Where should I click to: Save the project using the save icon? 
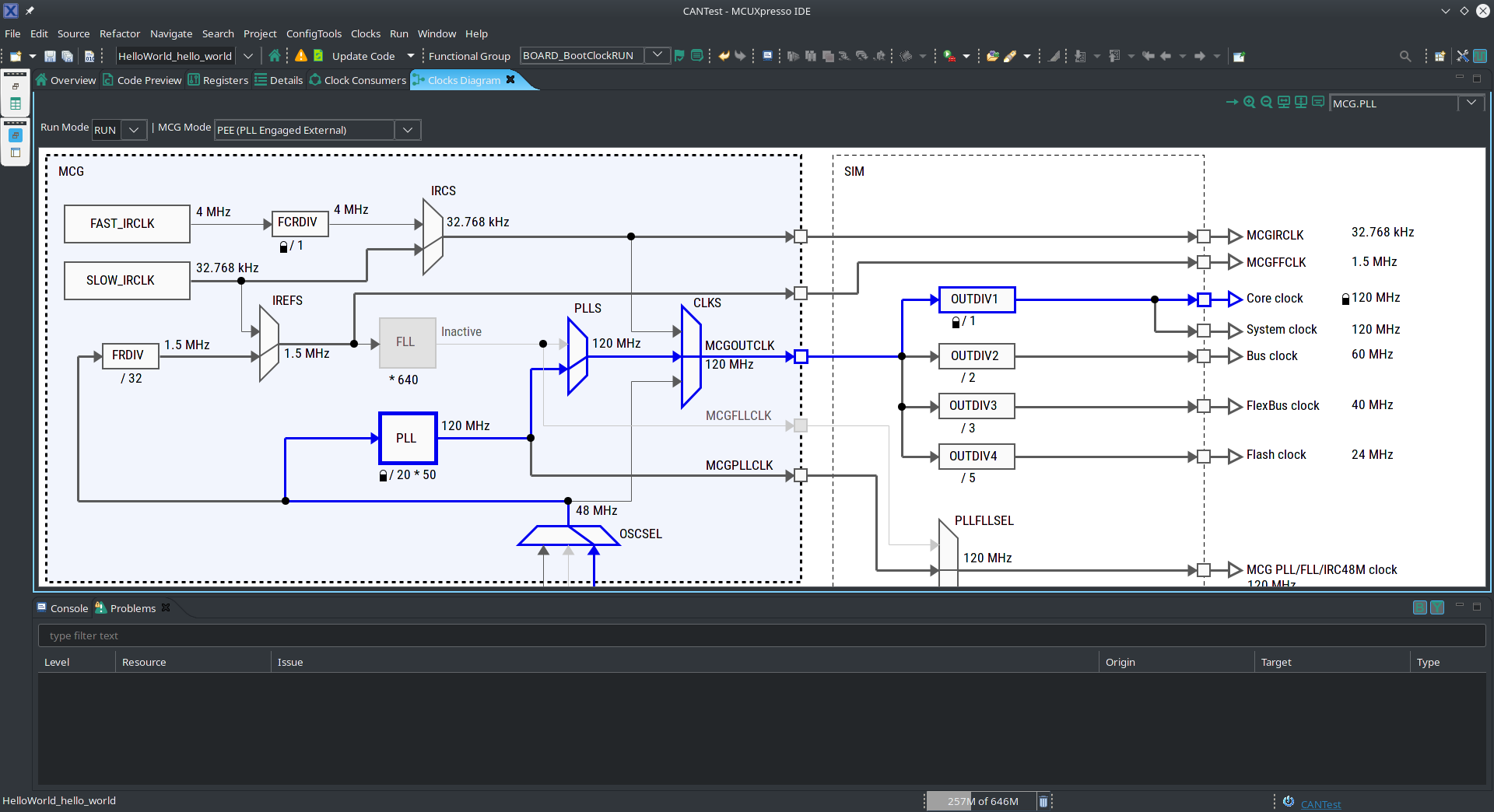pos(49,55)
